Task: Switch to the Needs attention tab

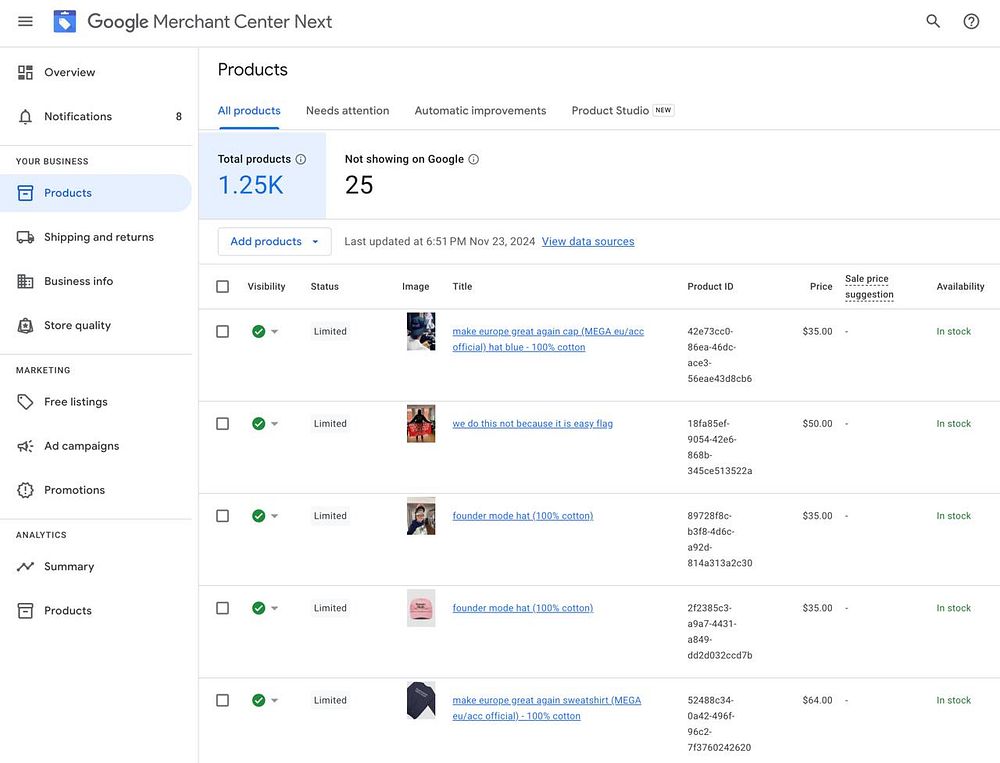Action: coord(347,111)
